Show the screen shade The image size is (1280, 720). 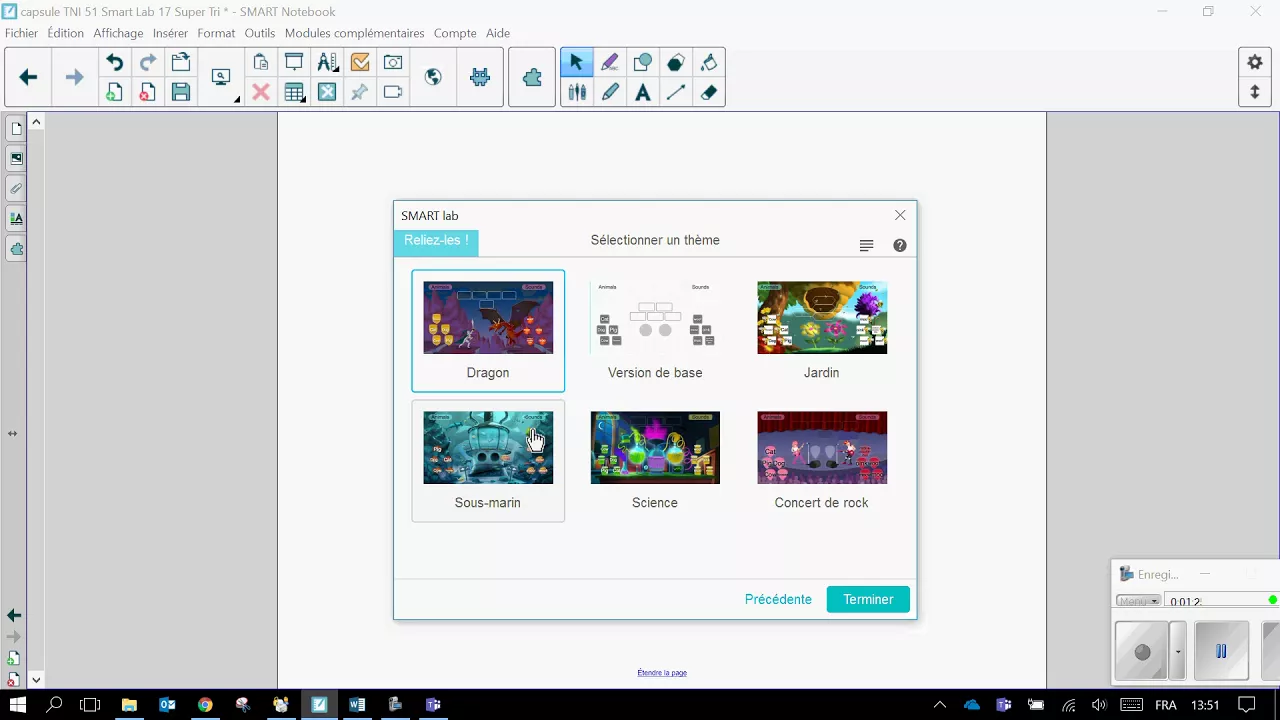tap(294, 62)
